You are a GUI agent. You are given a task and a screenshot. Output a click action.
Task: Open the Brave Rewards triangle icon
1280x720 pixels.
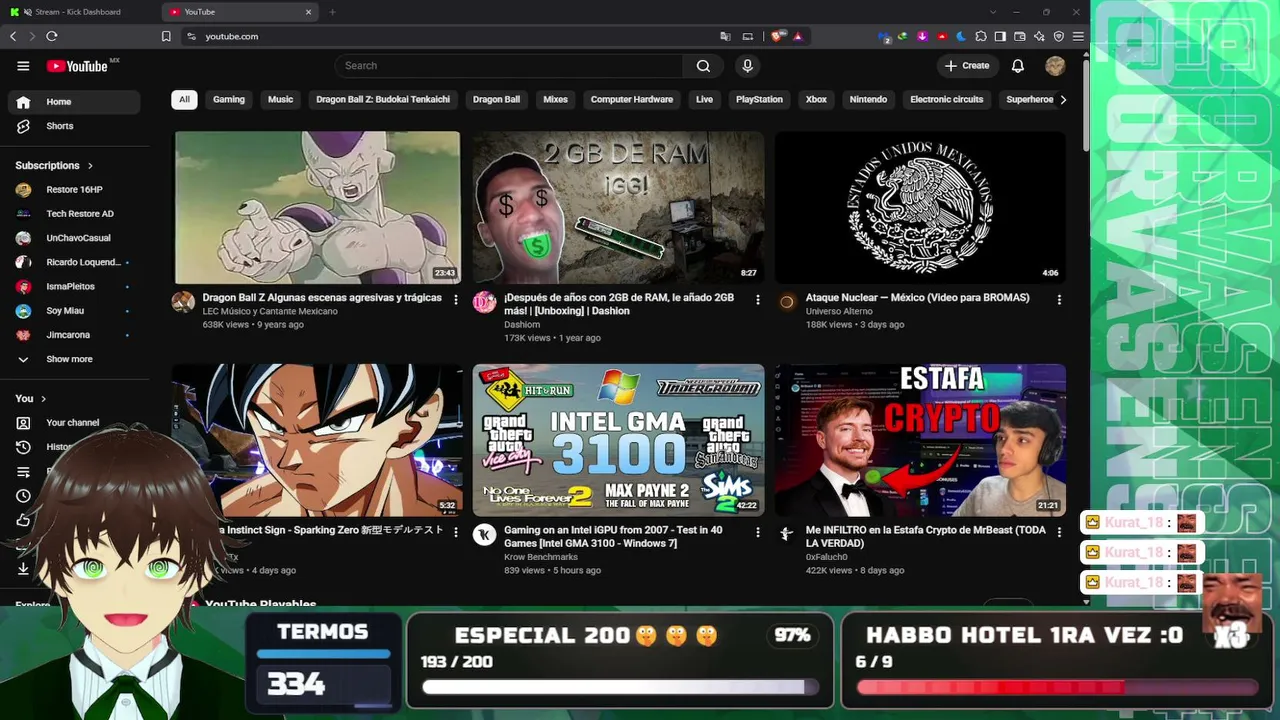click(x=797, y=36)
